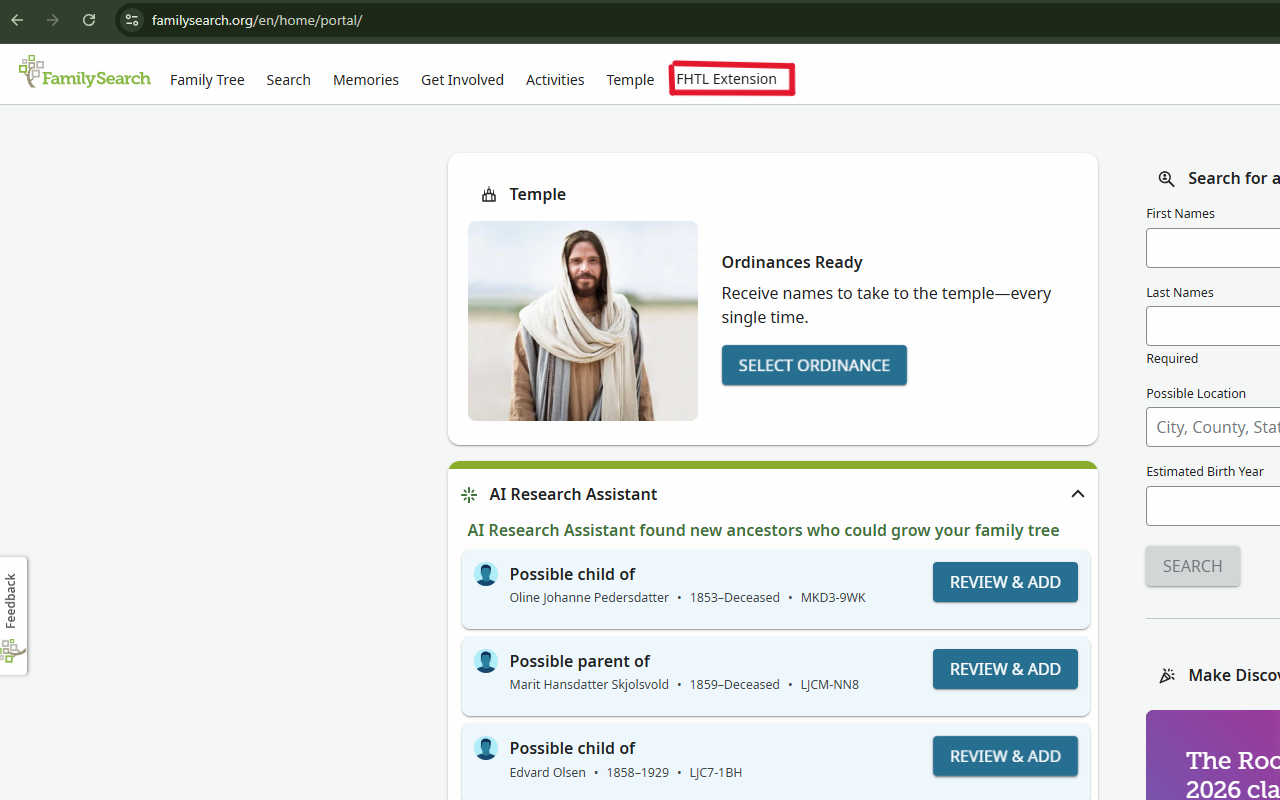
Task: Click the person avatar for Oline Johanne Pedersdatter
Action: click(x=486, y=575)
